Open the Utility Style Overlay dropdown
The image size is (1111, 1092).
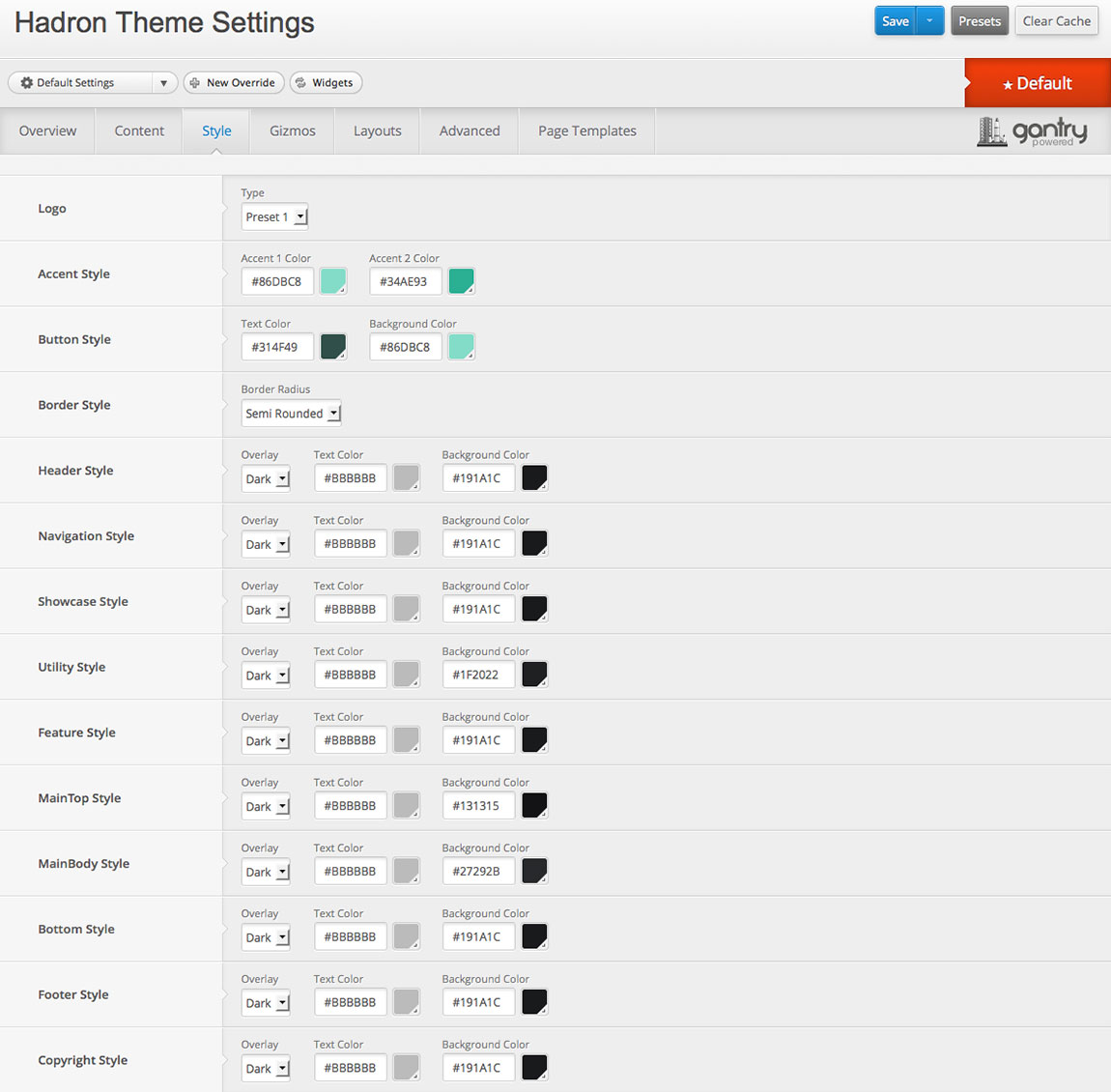266,675
